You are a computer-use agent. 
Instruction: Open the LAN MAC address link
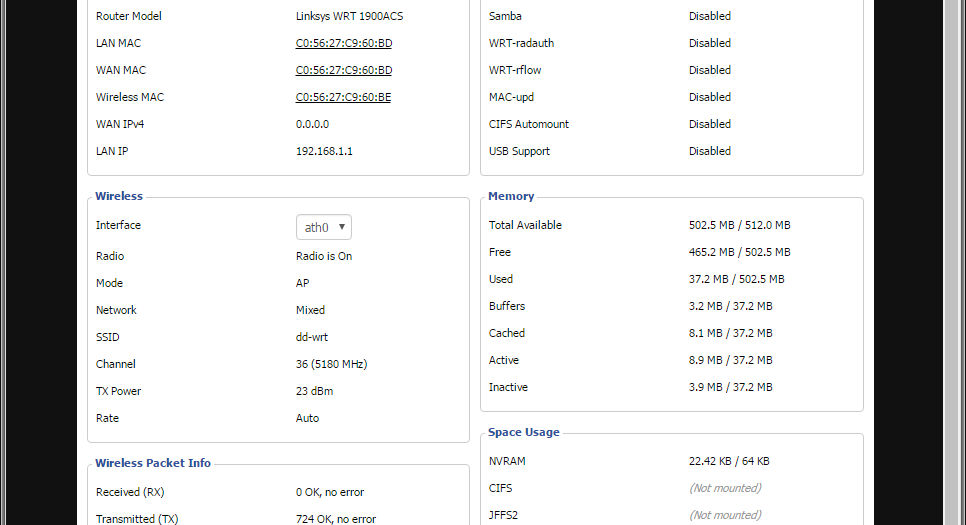pos(343,43)
